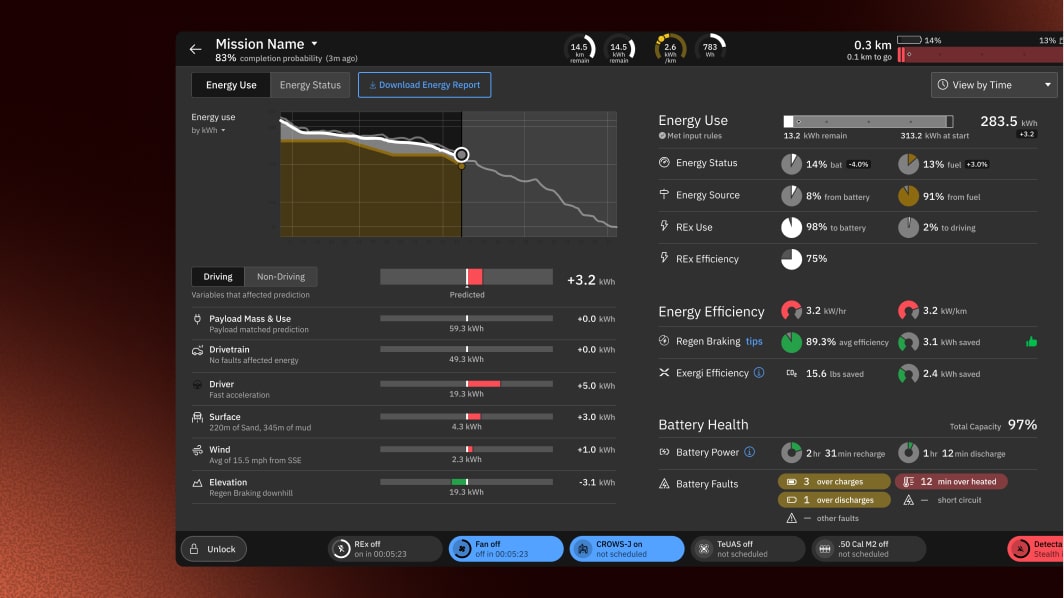Go back with the left arrow icon
Viewport: 1064px width, 598px height.
195,49
